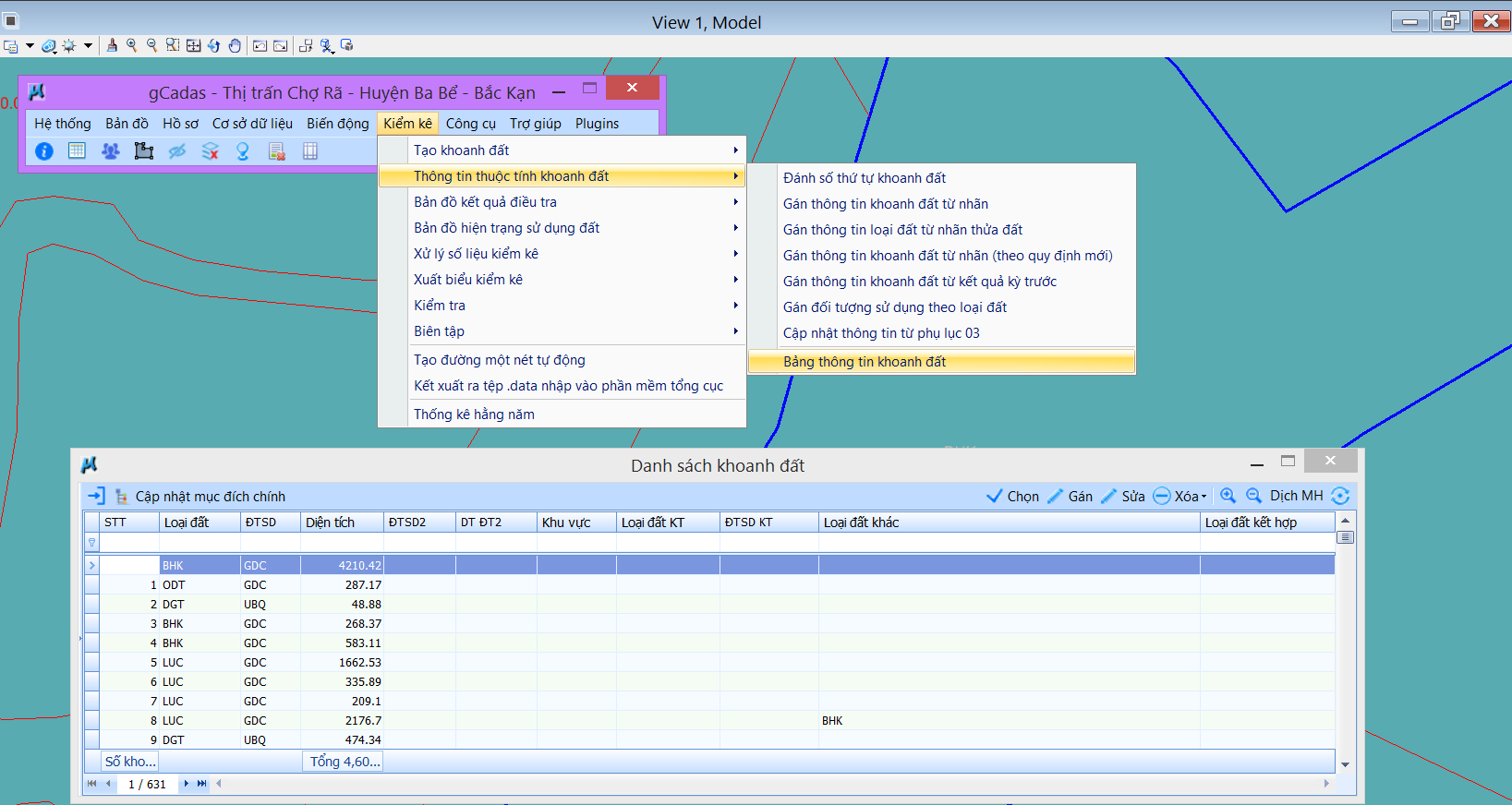Click the fit view icon in view toolbar
Viewport: 1512px width, 805px height.
(193, 45)
